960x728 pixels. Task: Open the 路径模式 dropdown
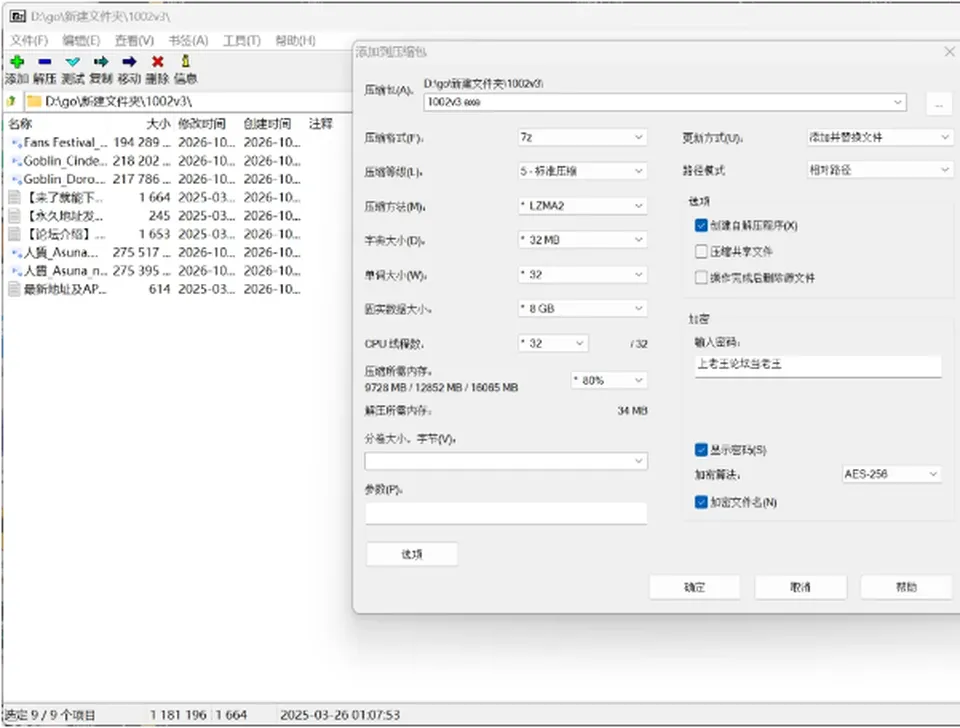(879, 170)
